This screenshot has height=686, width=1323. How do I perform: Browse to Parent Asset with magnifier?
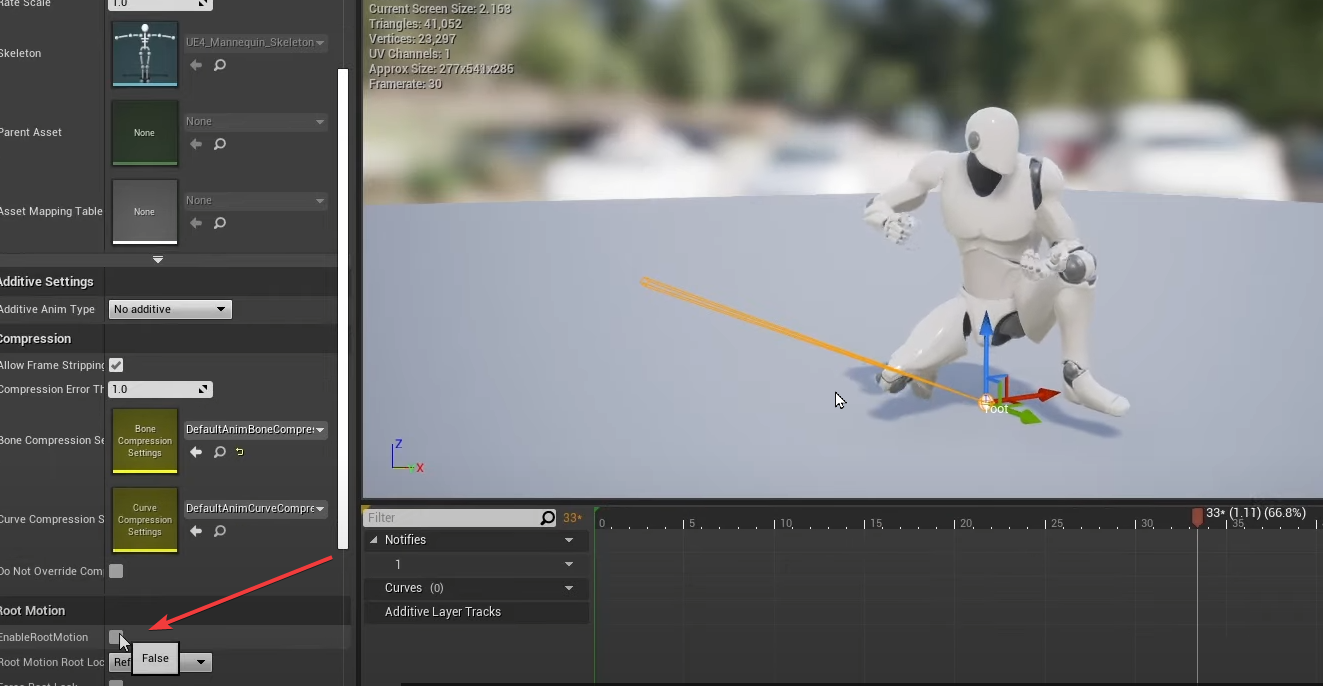pyautogui.click(x=220, y=144)
